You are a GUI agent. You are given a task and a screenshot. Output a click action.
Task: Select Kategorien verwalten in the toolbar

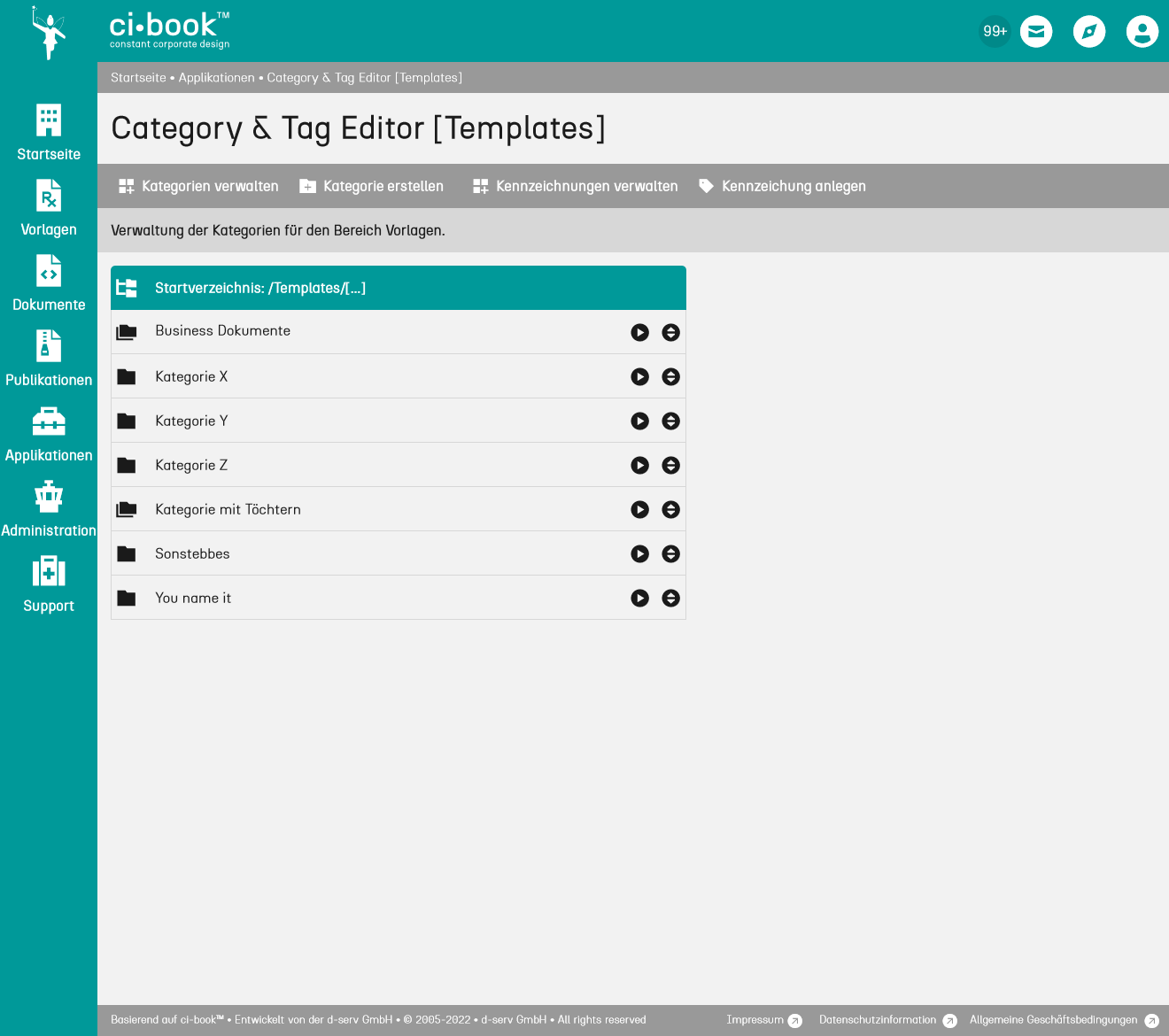point(198,186)
